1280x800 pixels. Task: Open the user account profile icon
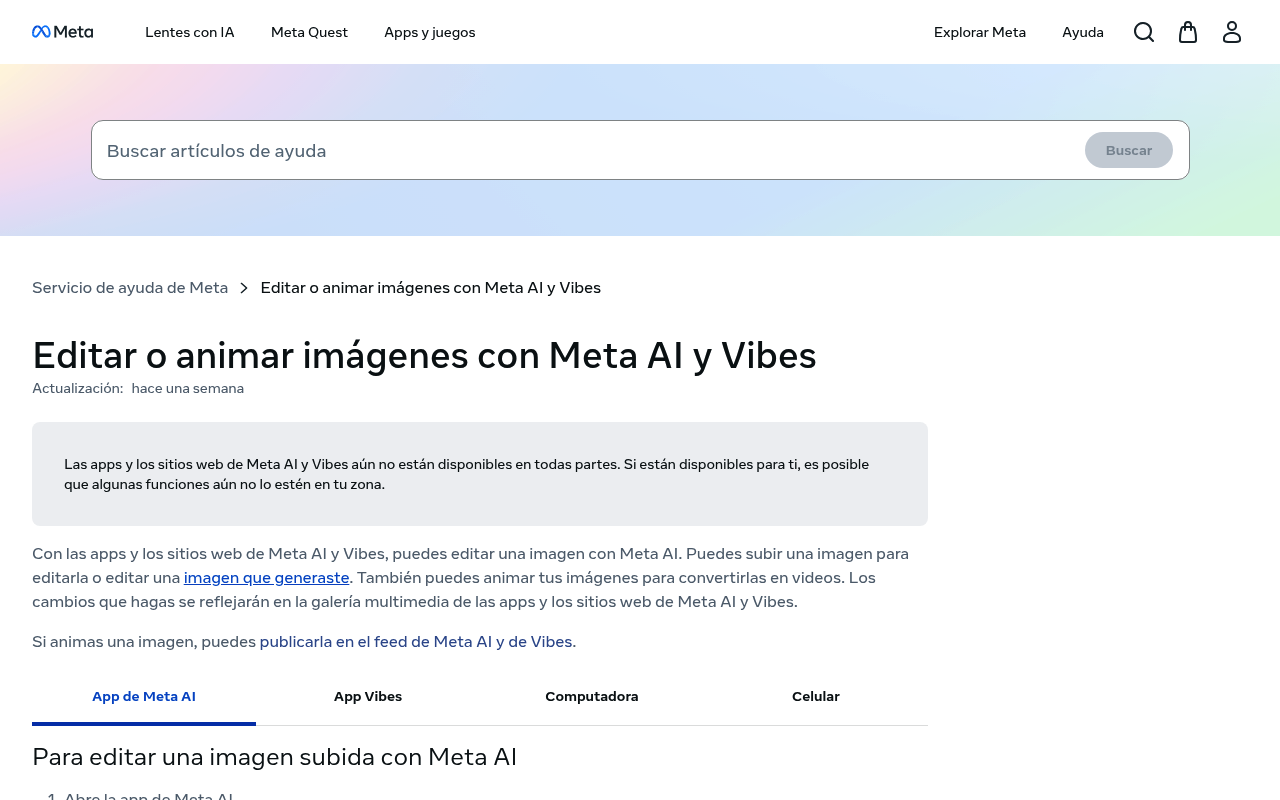click(x=1232, y=32)
